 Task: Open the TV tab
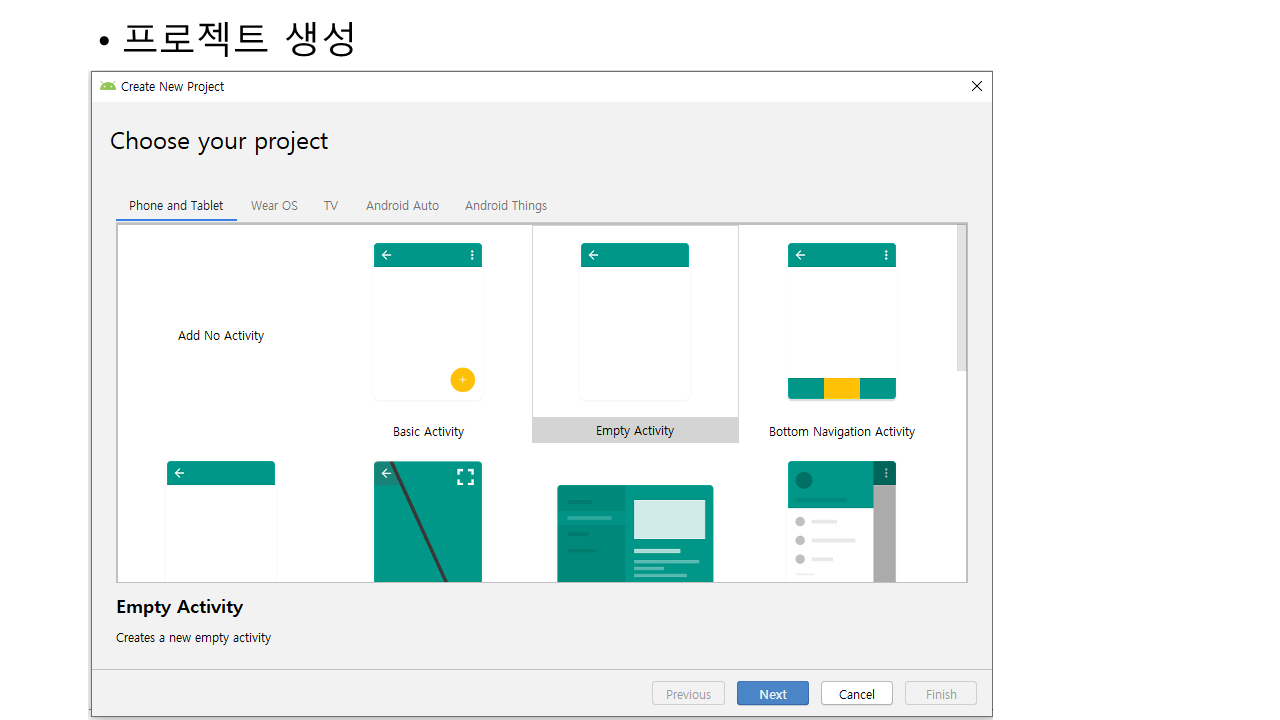click(331, 206)
